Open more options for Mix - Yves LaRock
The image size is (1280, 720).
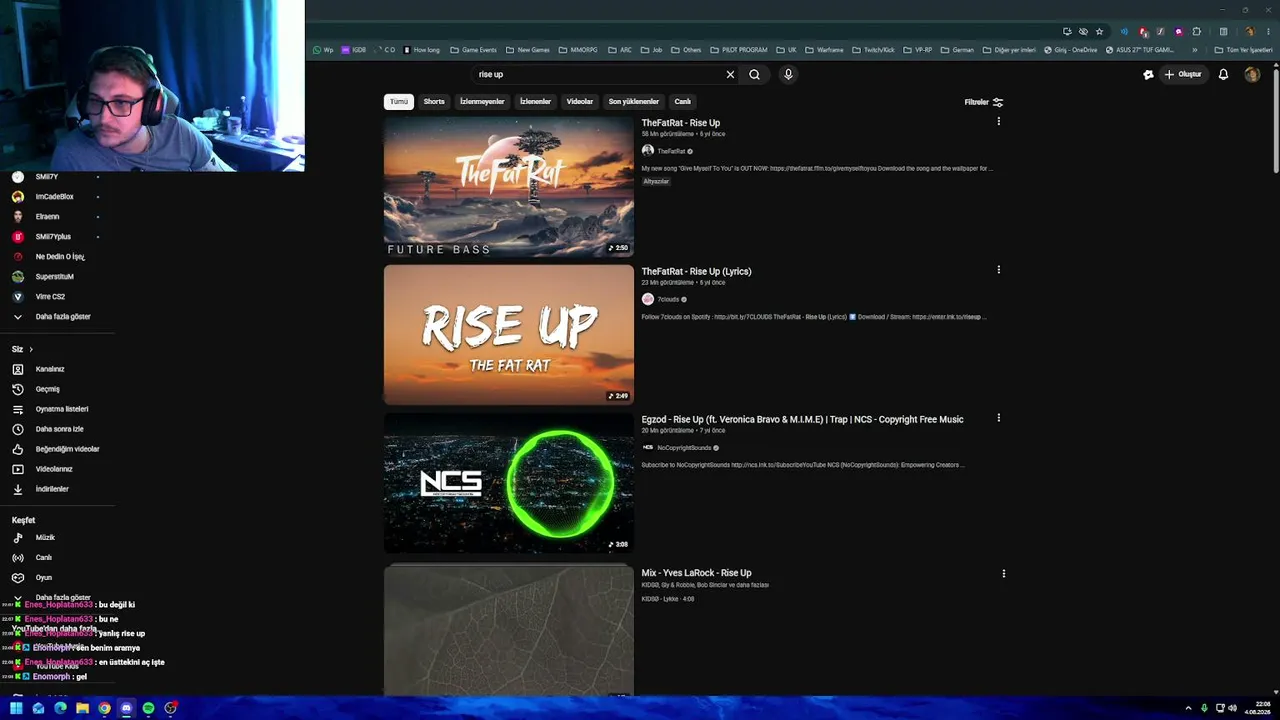tap(1003, 574)
